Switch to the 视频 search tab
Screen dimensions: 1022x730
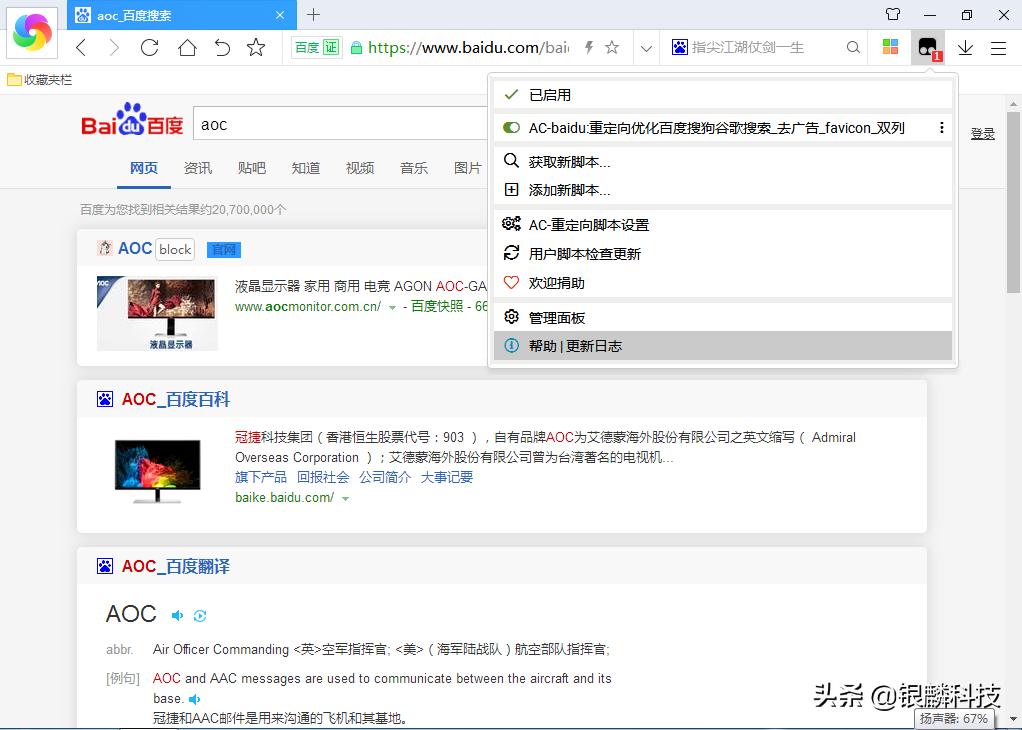click(x=360, y=168)
